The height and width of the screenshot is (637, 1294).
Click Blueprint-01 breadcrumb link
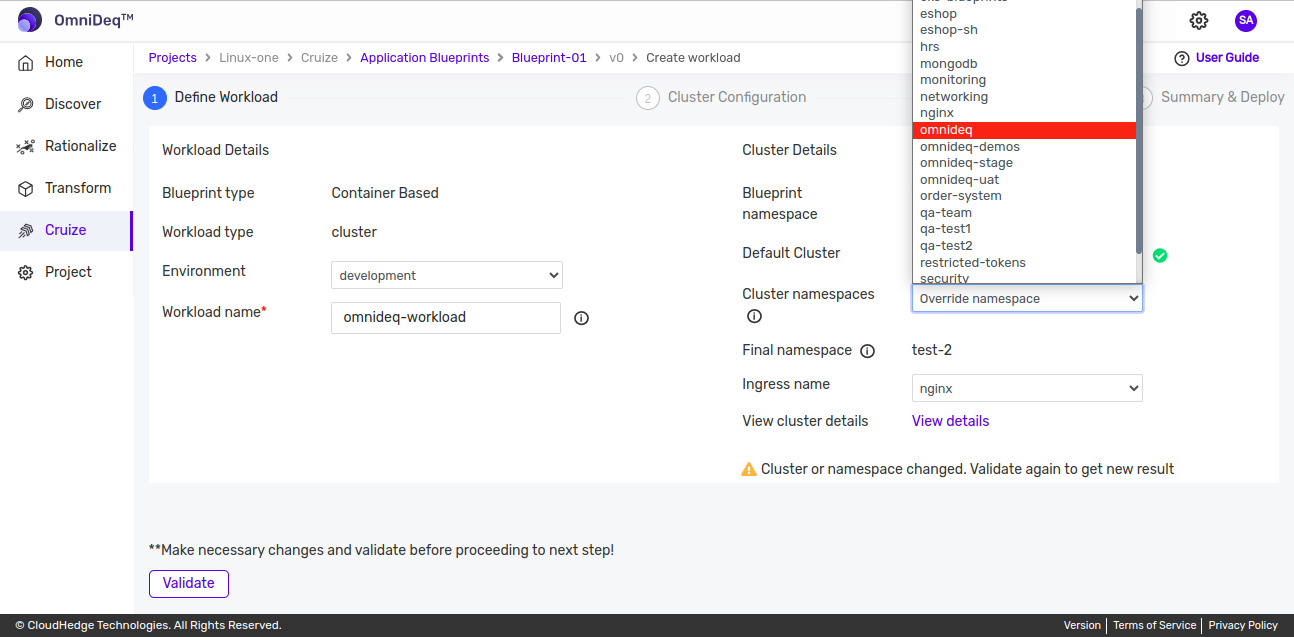tap(549, 58)
